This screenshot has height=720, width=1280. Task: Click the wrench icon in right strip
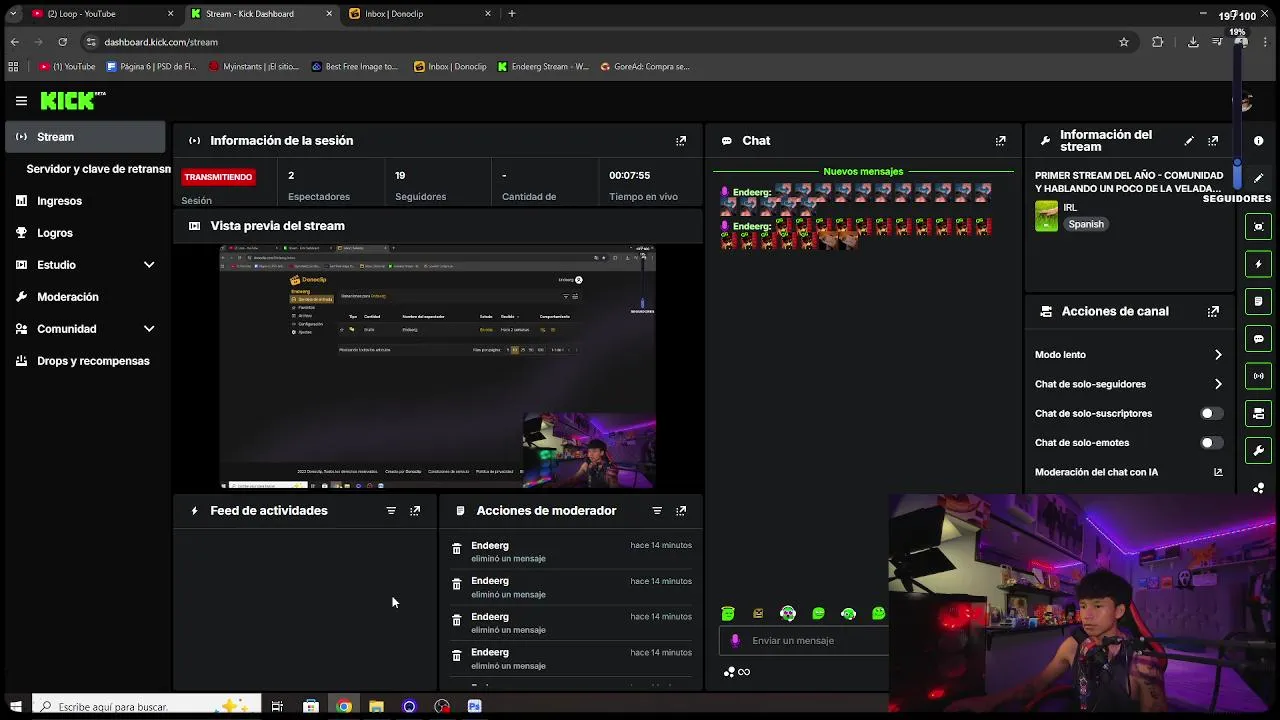click(x=1258, y=451)
